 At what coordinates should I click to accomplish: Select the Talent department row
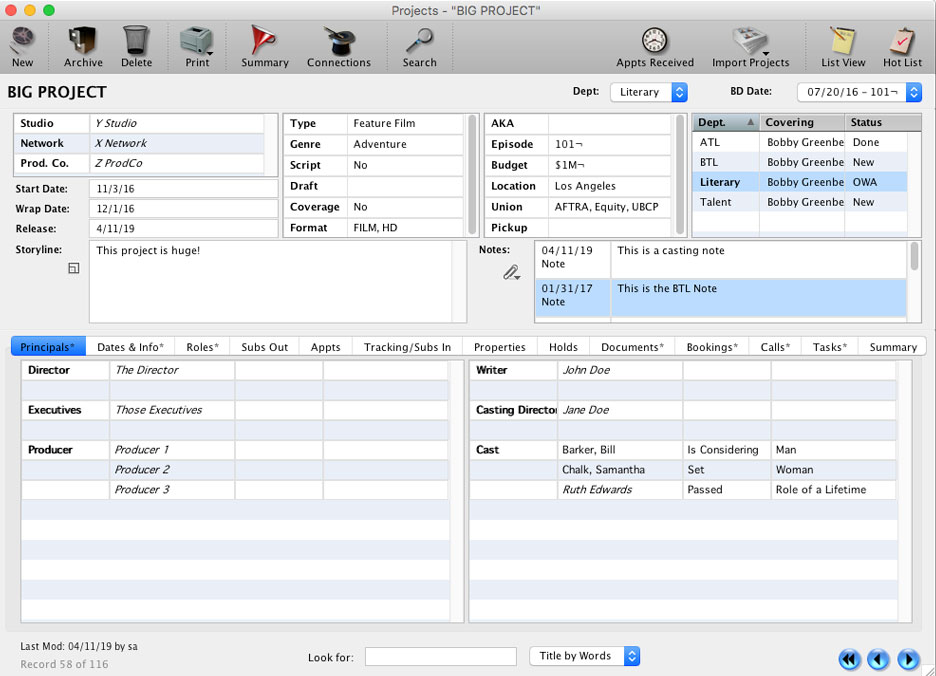coord(799,202)
